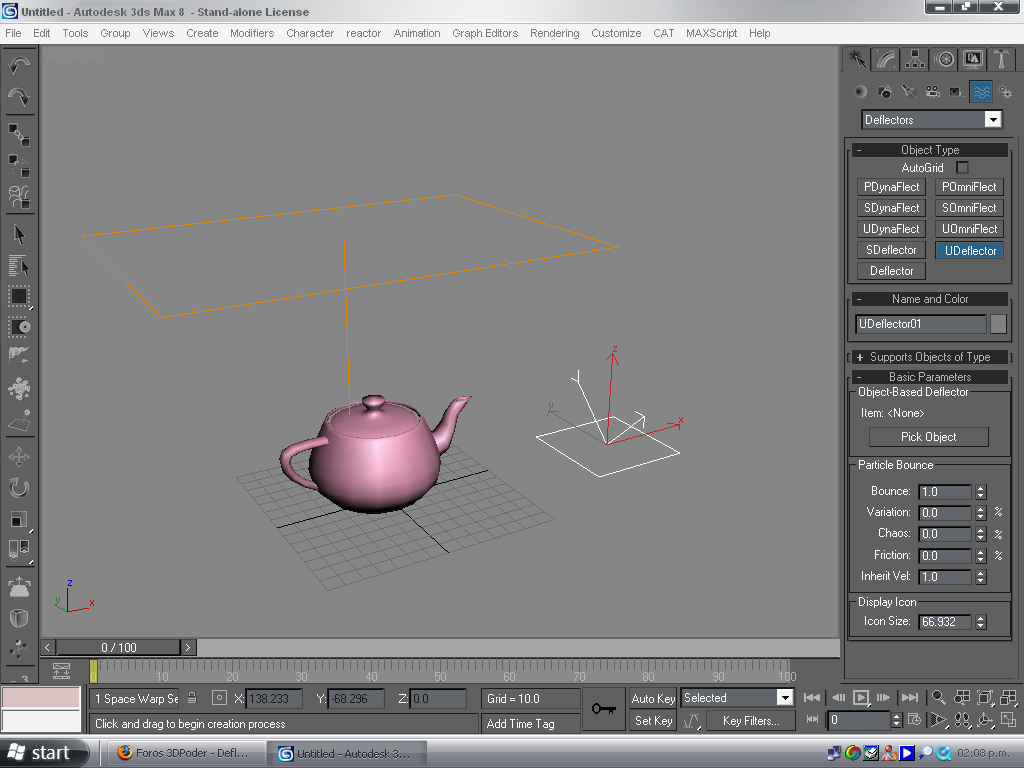
Task: Switch to Space Warps creation category
Action: 981,92
